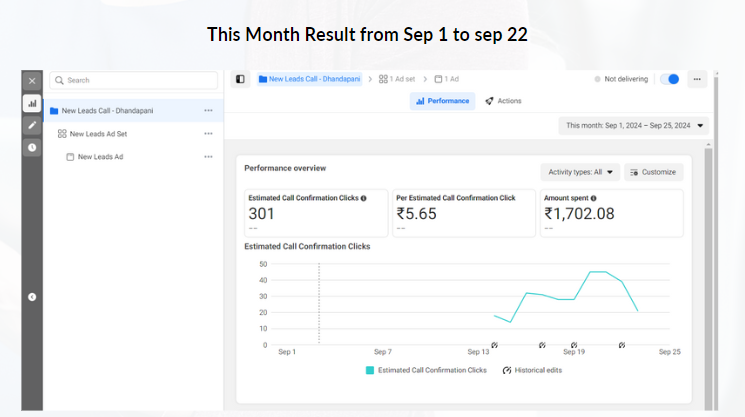Image resolution: width=745 pixels, height=417 pixels.
Task: Open the This month date range dropdown
Action: (634, 125)
